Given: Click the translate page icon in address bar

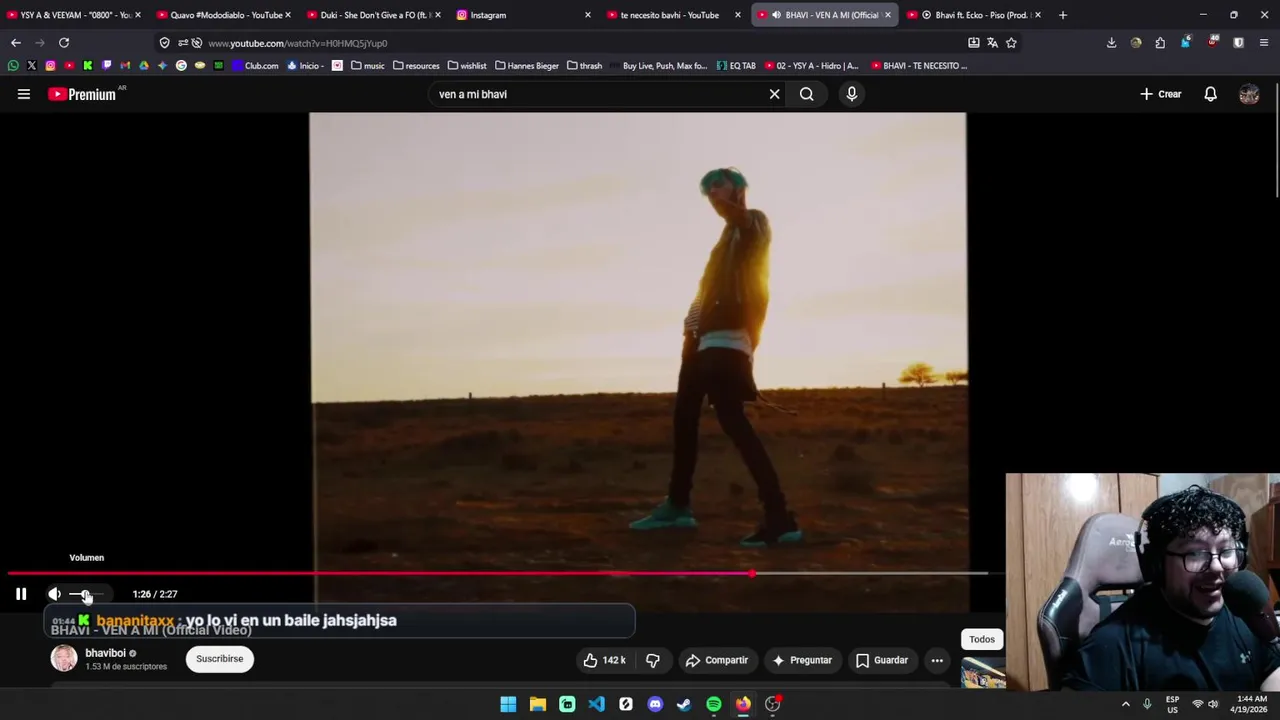Looking at the screenshot, I should coord(992,43).
